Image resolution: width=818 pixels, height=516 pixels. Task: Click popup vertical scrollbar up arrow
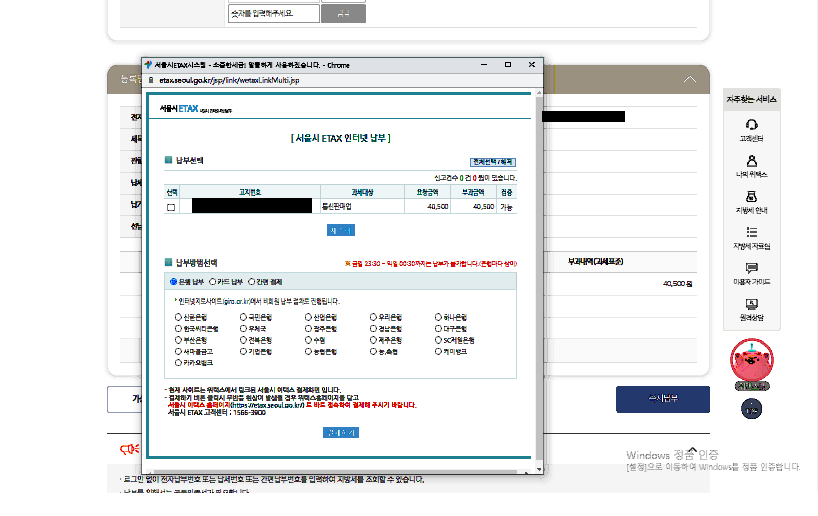click(539, 93)
